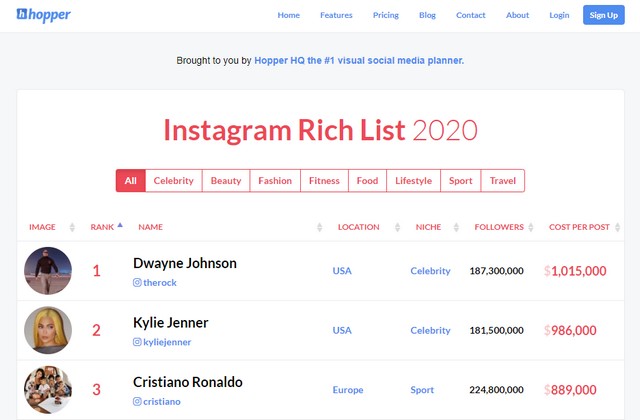Switch to the Sport filter tab
The height and width of the screenshot is (420, 640).
pos(460,180)
